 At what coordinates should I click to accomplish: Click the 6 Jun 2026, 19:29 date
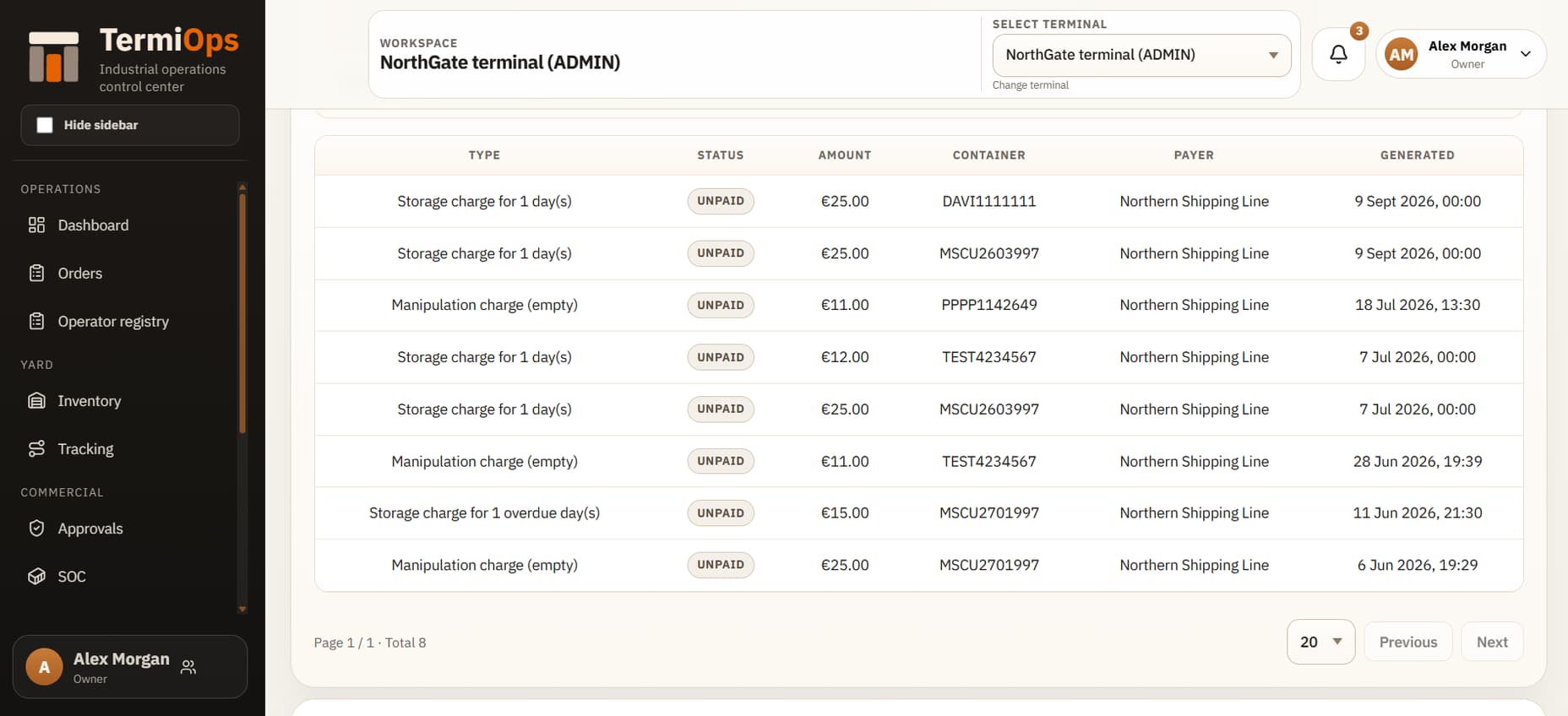1418,565
